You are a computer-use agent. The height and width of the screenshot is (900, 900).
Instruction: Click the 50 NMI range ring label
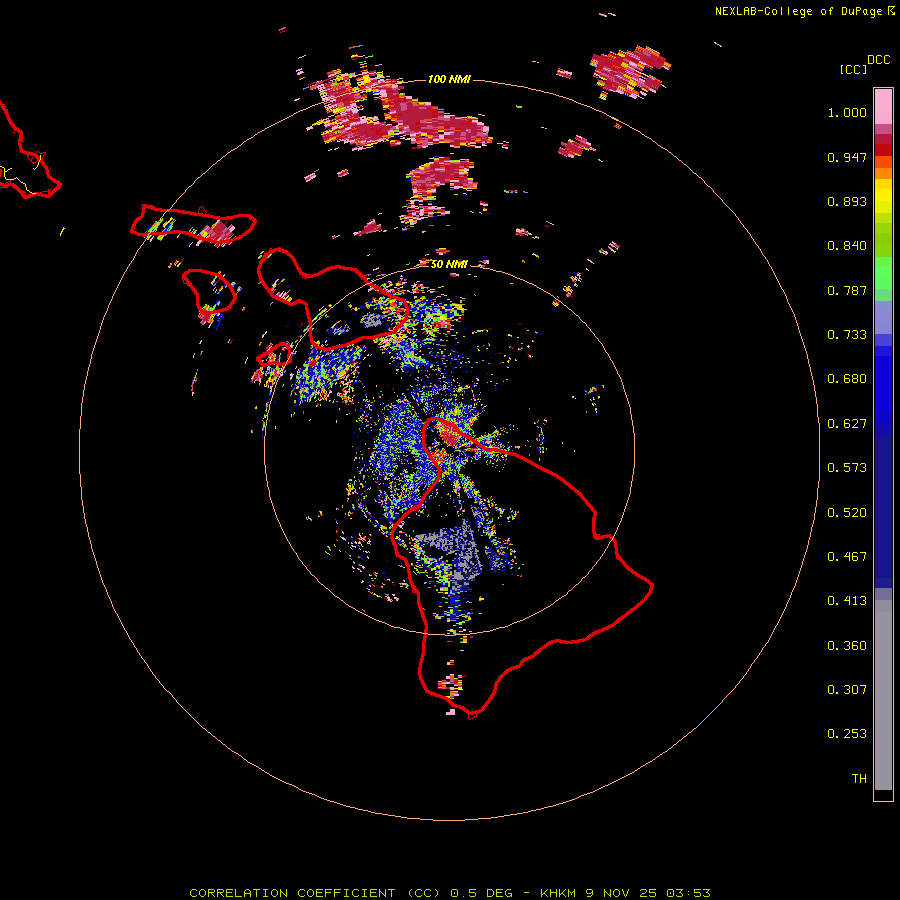(x=449, y=264)
